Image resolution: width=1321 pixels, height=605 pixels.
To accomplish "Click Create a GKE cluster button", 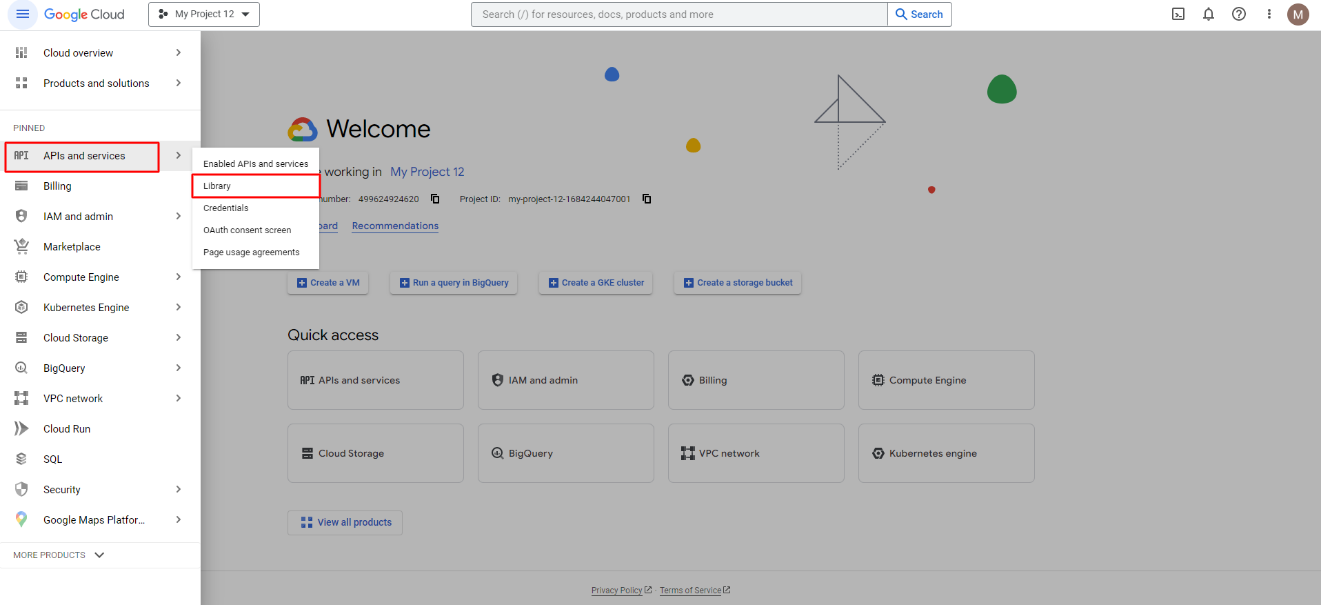I will coord(597,283).
